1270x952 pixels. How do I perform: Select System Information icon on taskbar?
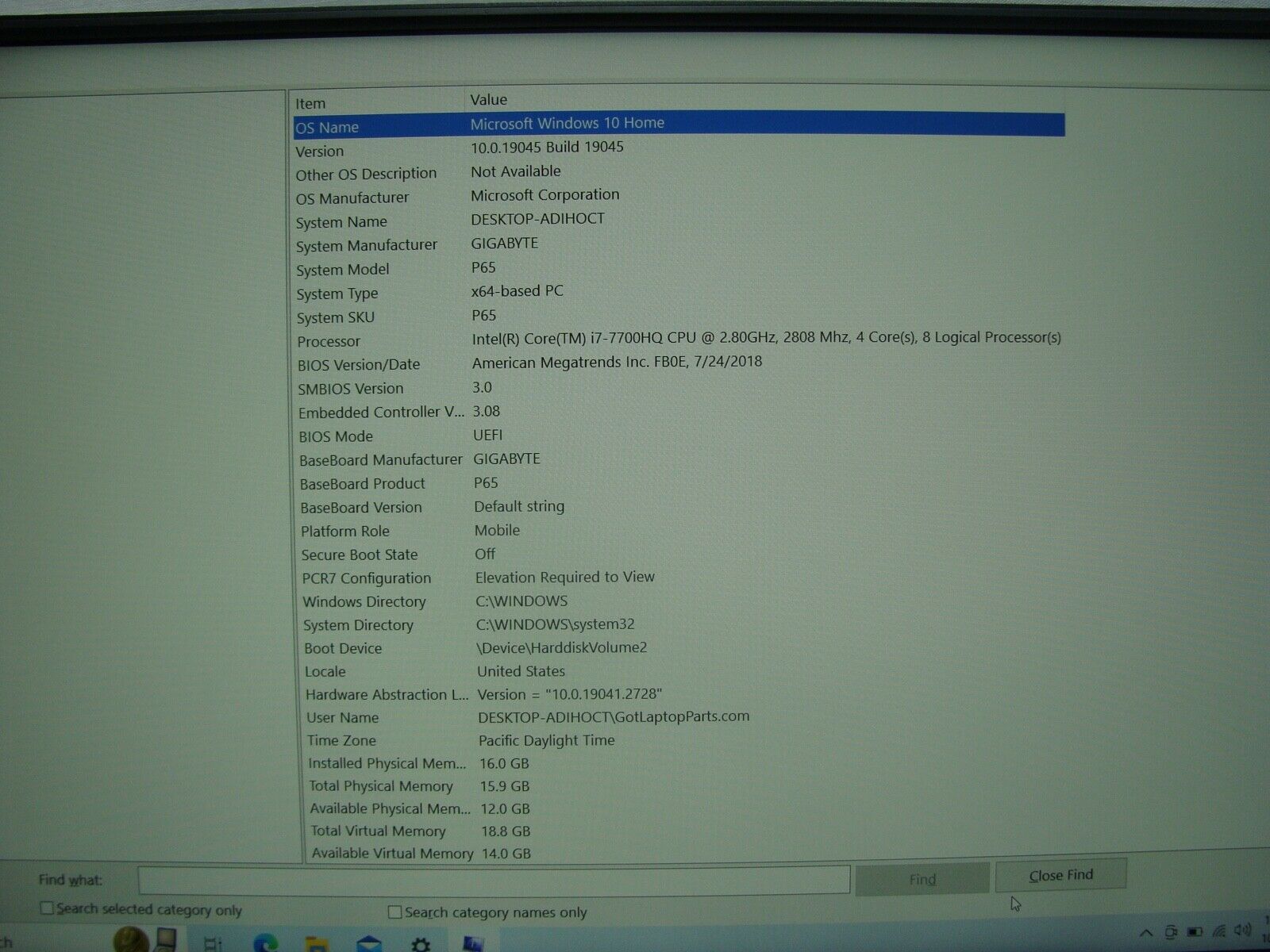[x=472, y=944]
